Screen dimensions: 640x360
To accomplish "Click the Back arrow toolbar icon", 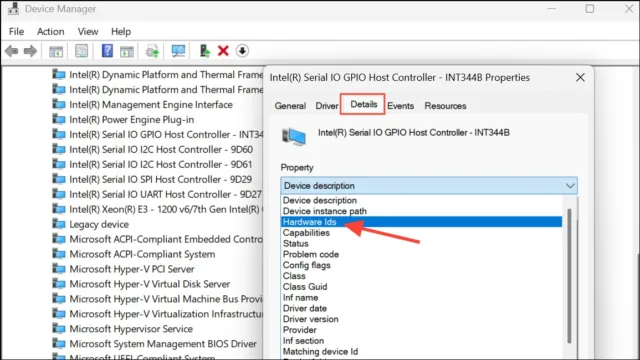I will [x=12, y=51].
